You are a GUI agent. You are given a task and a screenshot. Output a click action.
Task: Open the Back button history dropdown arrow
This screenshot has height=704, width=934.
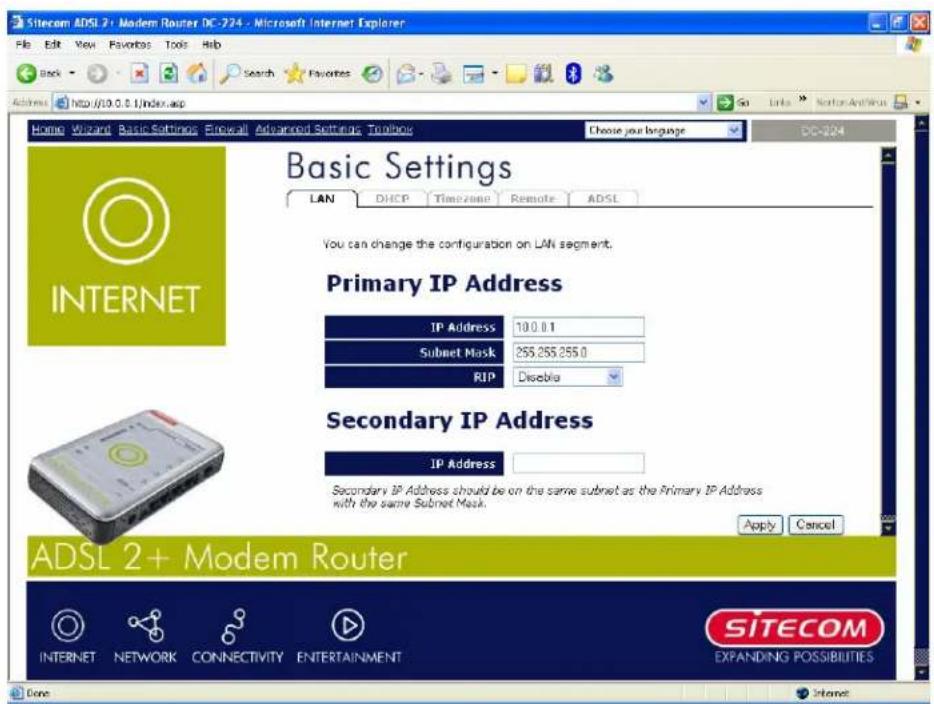pos(72,74)
